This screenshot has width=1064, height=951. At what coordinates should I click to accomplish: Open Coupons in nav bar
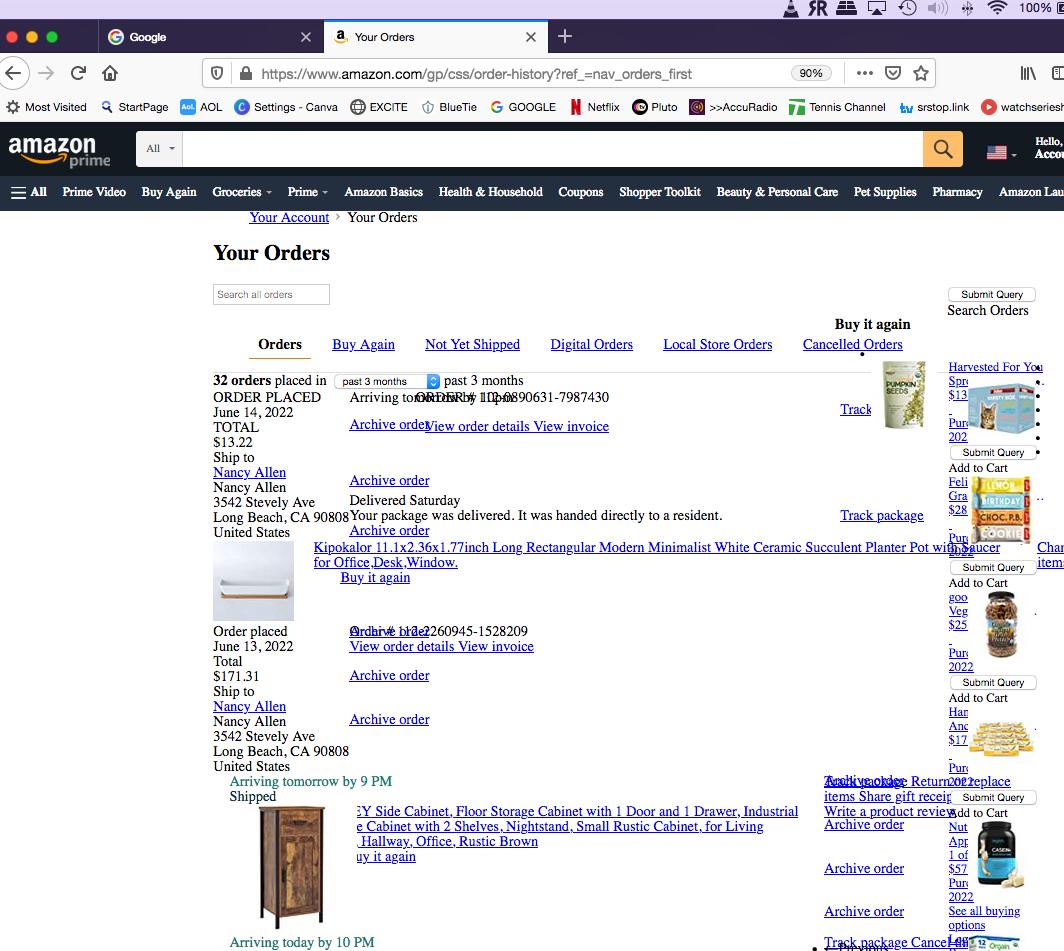(581, 192)
